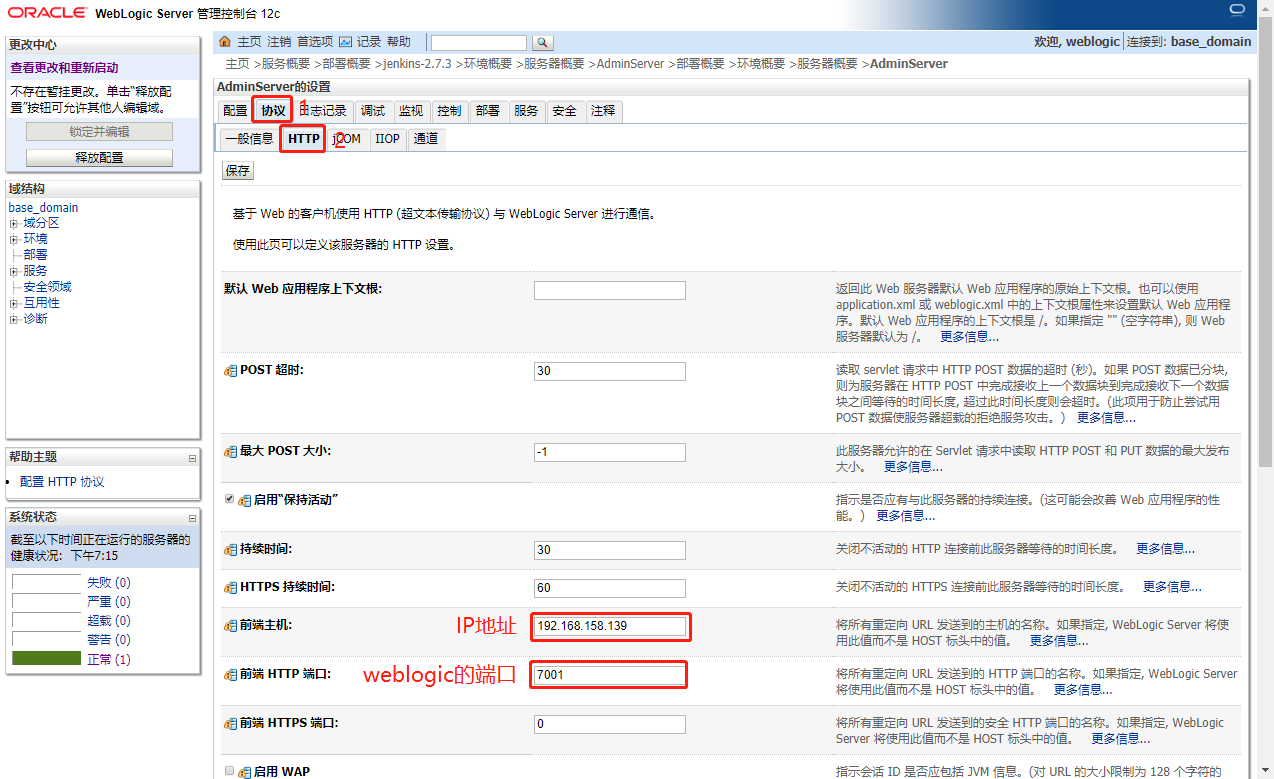
Task: Collapse the 系统状态 panel
Action: pos(192,518)
